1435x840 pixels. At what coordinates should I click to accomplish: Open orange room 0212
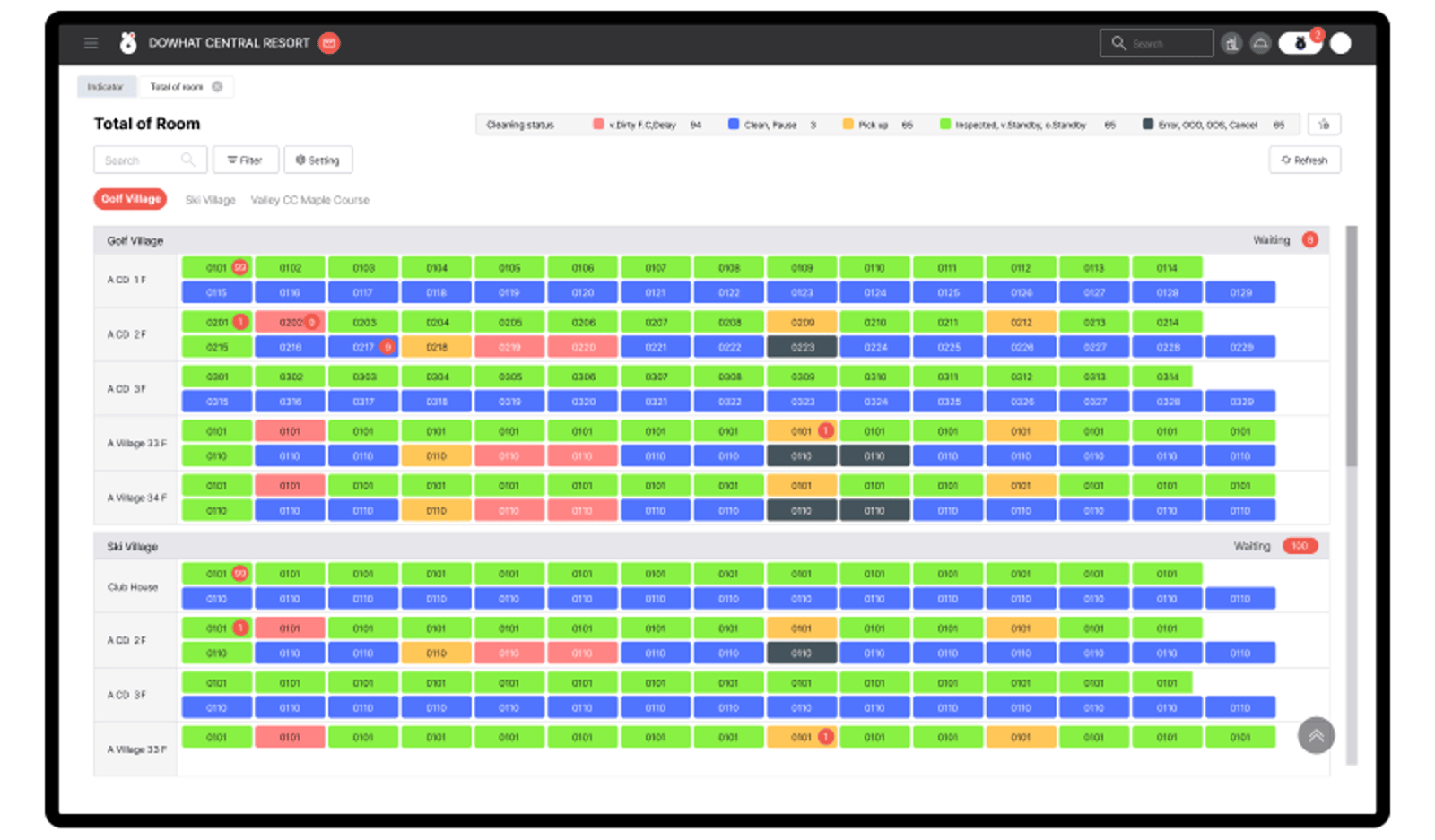point(1021,322)
